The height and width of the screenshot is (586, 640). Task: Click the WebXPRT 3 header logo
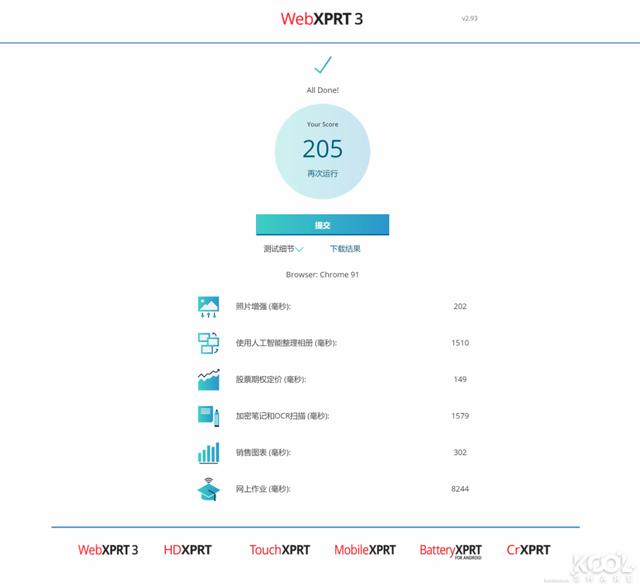point(322,19)
